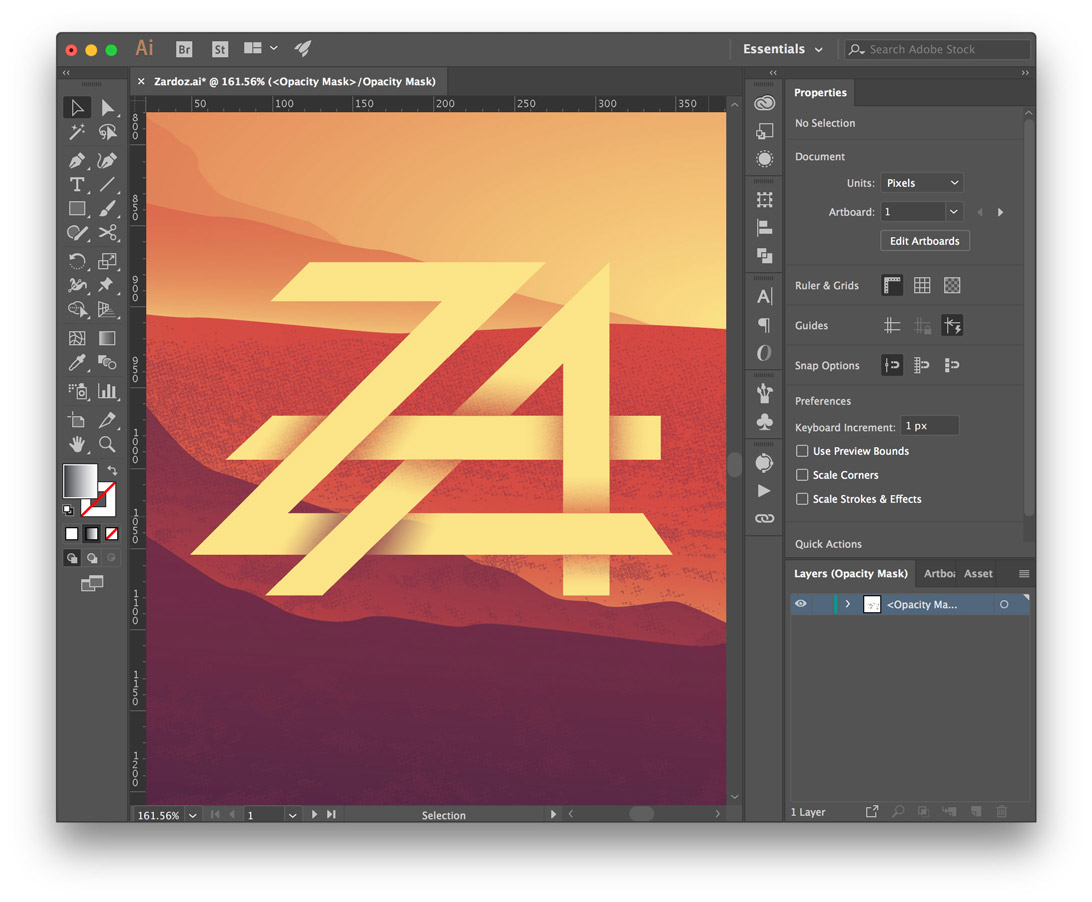Select the Scissors tool
The image size is (1092, 902).
tap(107, 233)
